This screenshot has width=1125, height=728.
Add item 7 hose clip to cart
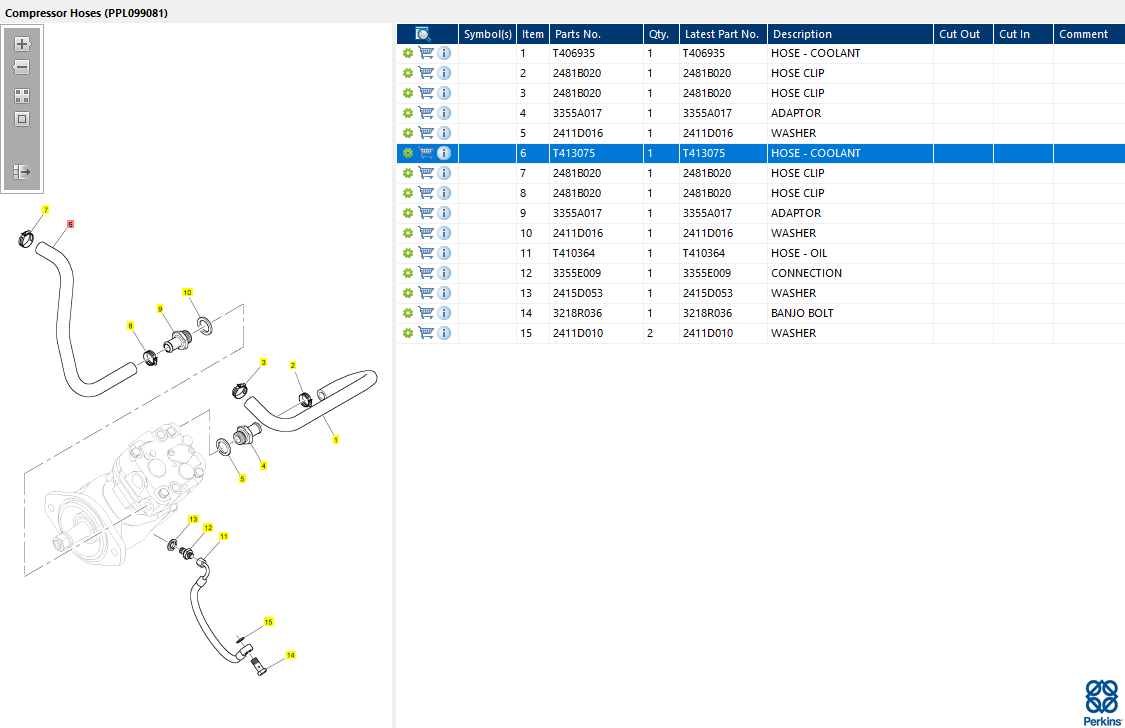pos(426,173)
